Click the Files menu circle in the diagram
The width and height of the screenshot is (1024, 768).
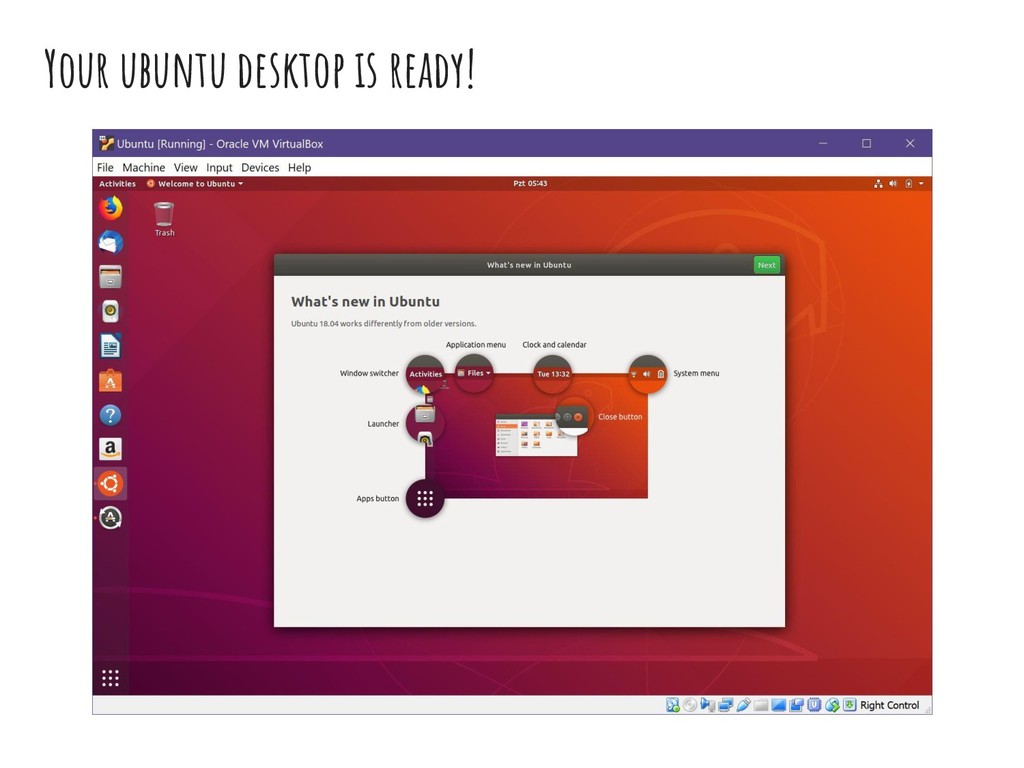pos(474,374)
